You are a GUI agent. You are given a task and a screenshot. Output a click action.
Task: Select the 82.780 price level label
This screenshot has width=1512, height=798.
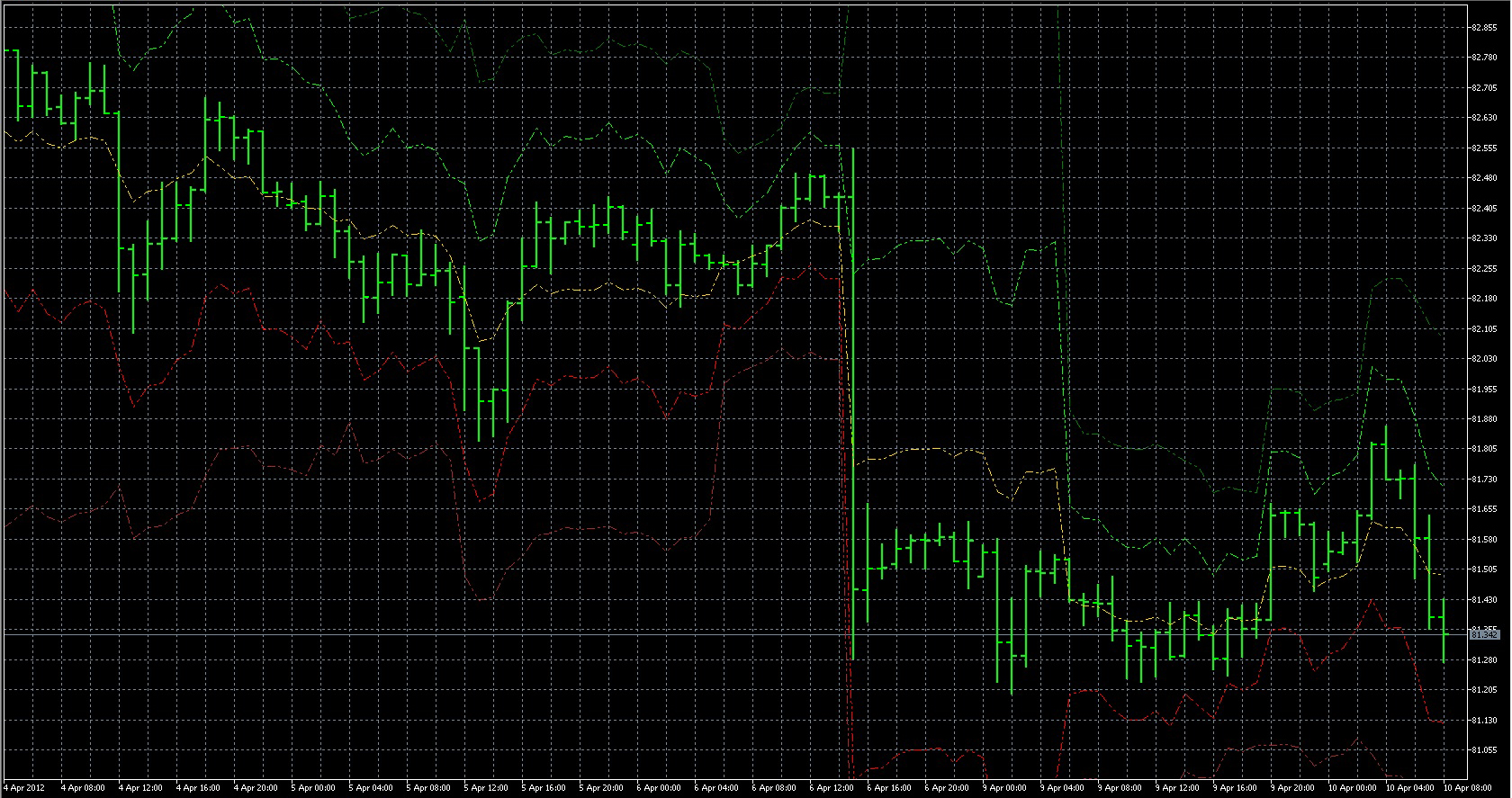[1484, 58]
